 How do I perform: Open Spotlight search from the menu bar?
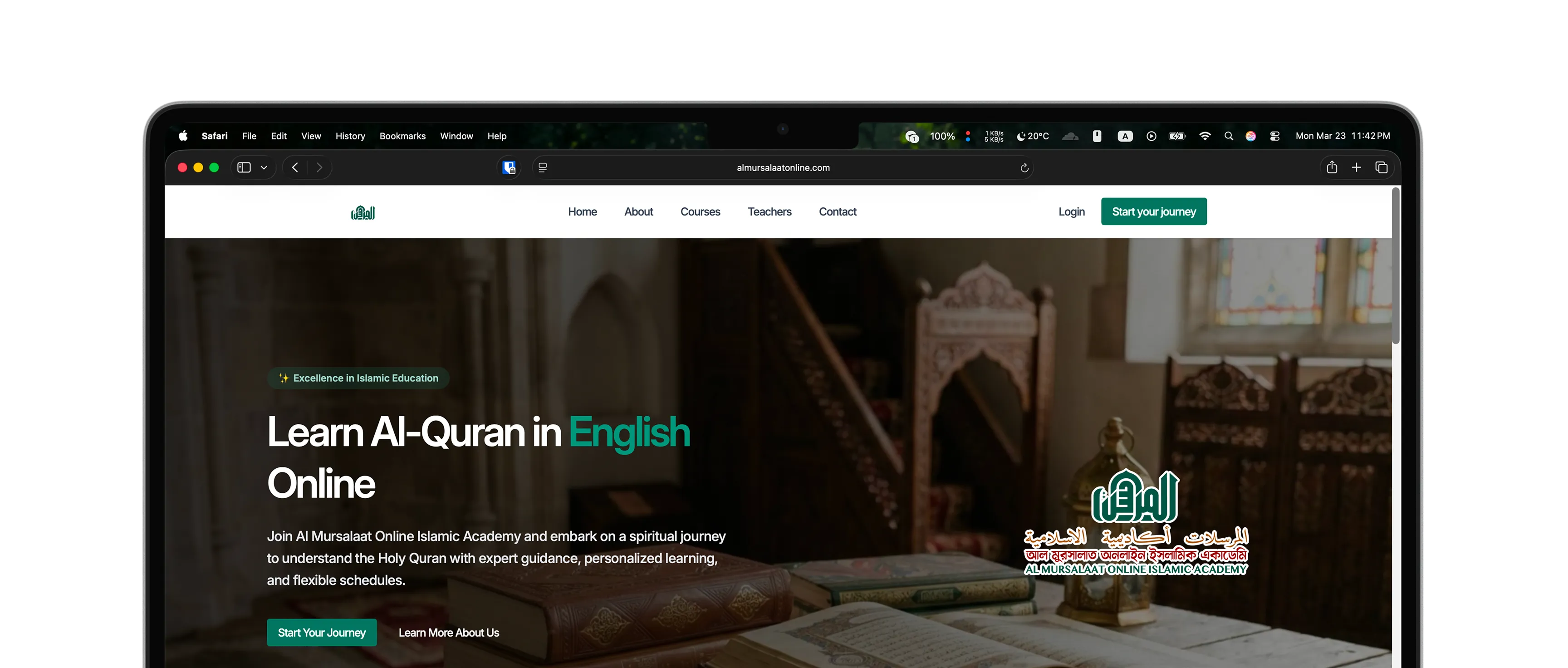(1228, 136)
